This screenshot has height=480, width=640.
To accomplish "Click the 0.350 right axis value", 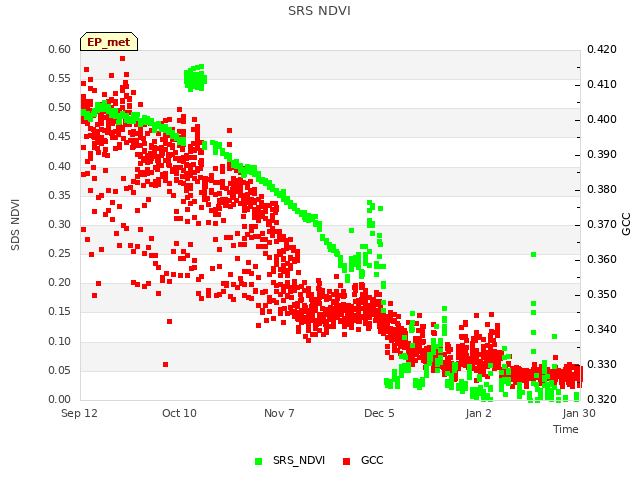I will pos(602,295).
